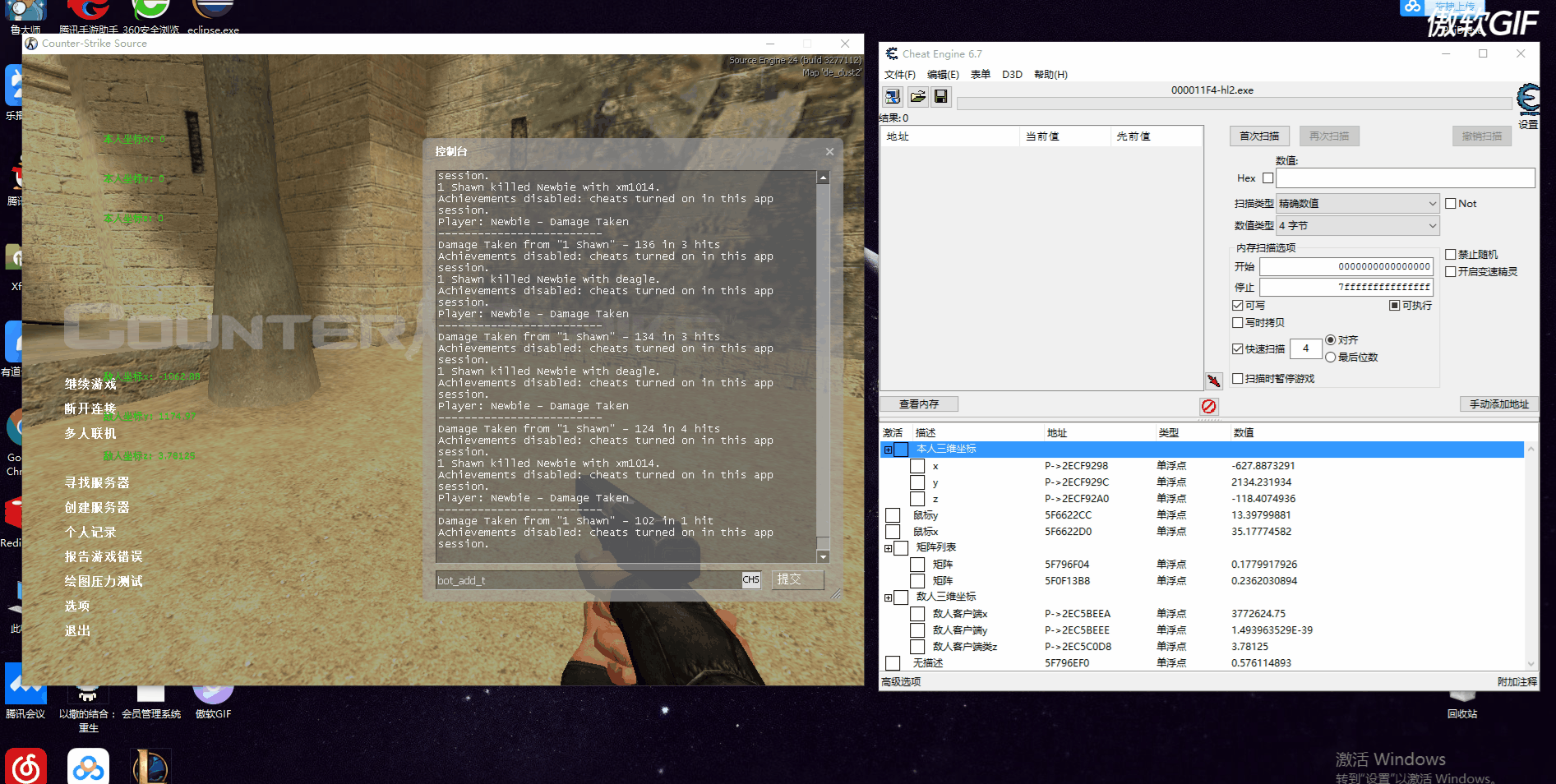Open the 表单 menu
Screen dimensions: 1556x784
point(981,75)
